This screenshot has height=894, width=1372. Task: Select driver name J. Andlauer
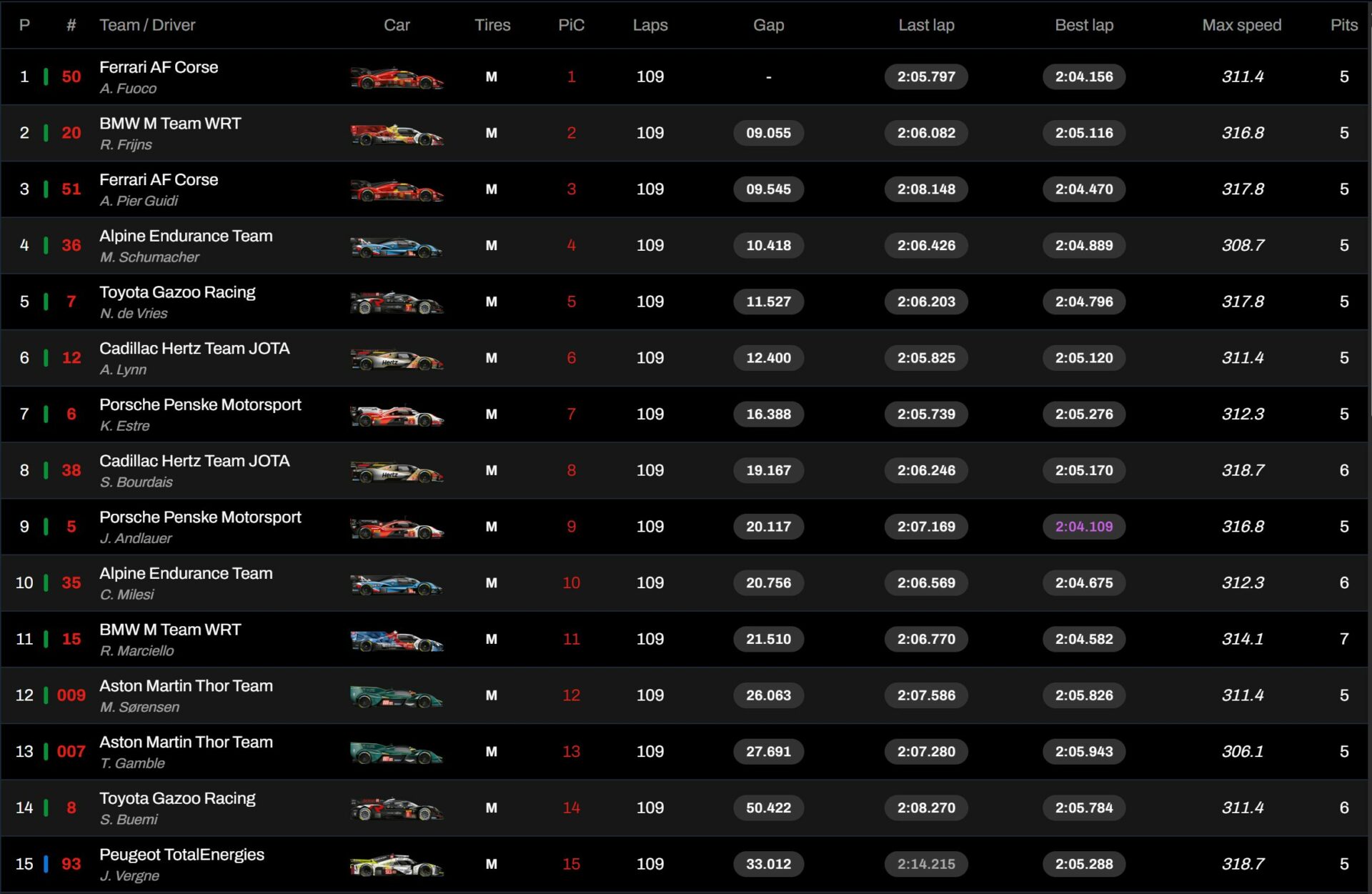click(136, 539)
